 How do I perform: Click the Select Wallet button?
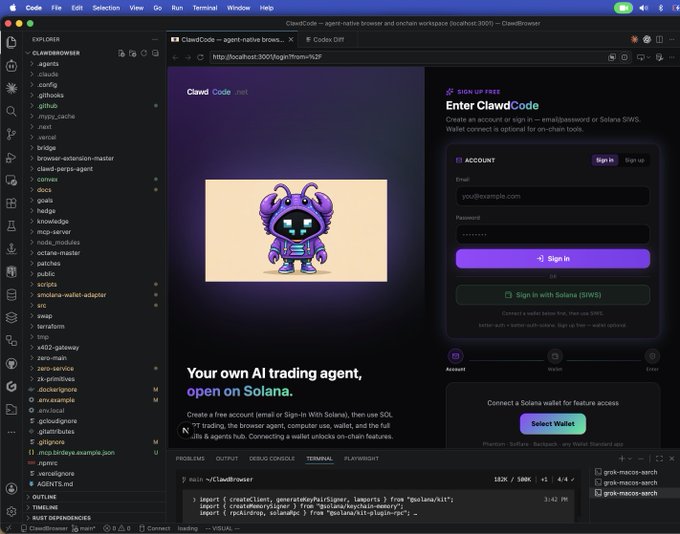click(552, 424)
